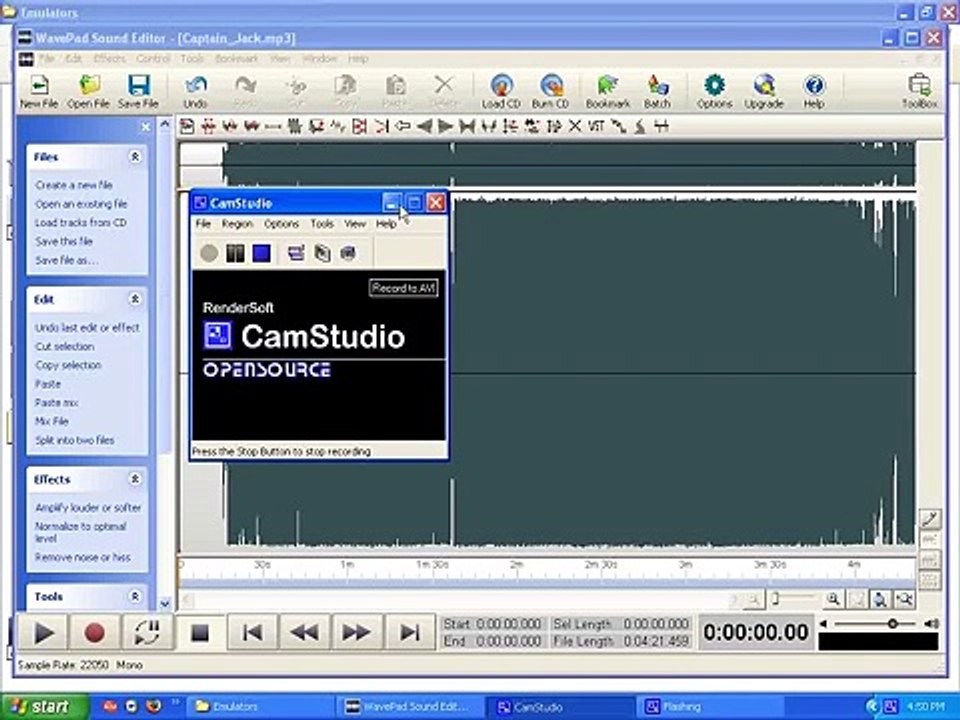
Task: Click the Open File toolbar icon
Action: pos(88,91)
